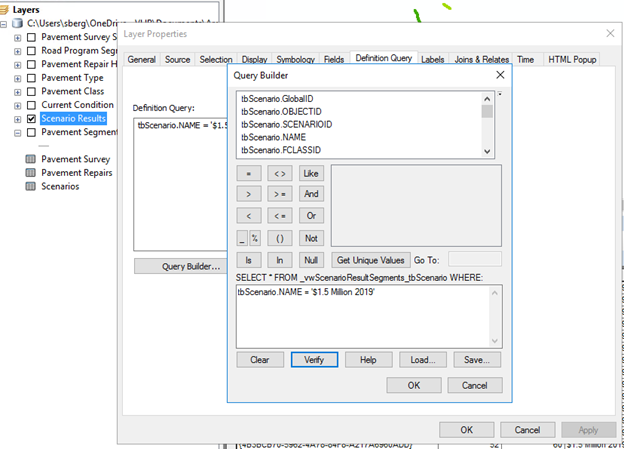Image resolution: width=624 pixels, height=449 pixels.
Task: Collapse the Pavement Segment layer
Action: pyautogui.click(x=18, y=132)
